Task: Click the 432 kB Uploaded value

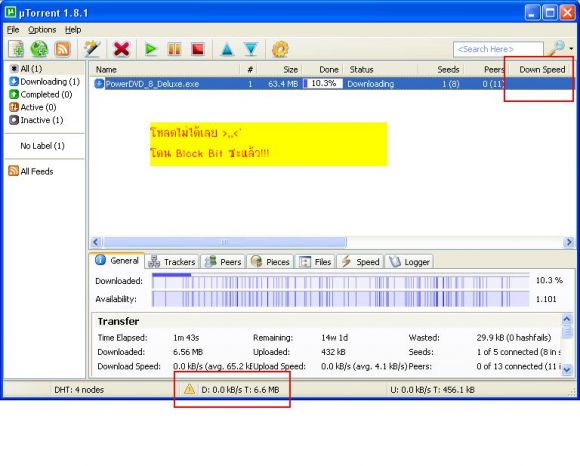Action: coord(333,352)
